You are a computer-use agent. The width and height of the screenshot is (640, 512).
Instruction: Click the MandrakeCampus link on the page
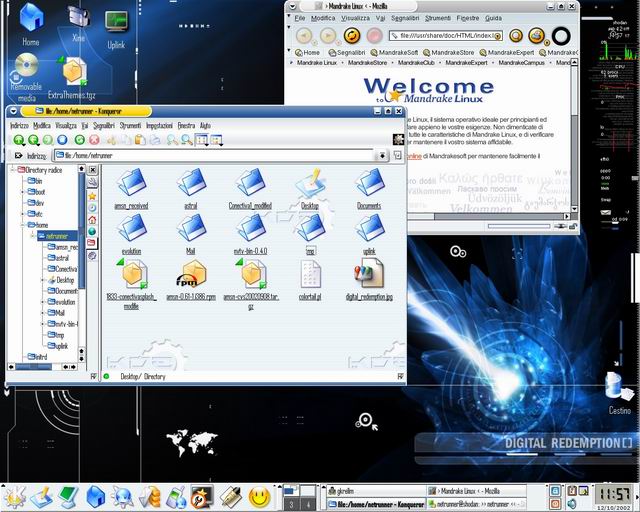click(x=521, y=63)
